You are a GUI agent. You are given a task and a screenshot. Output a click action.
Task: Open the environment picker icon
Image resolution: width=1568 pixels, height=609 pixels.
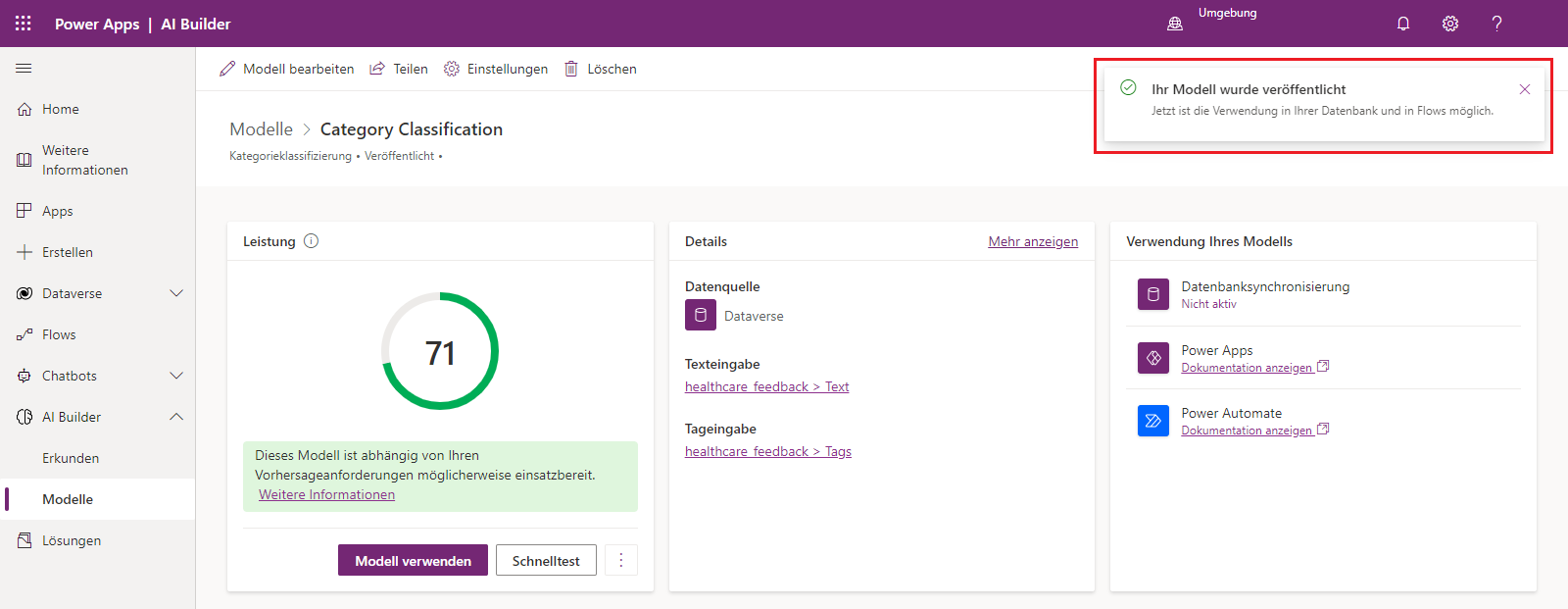1175,24
